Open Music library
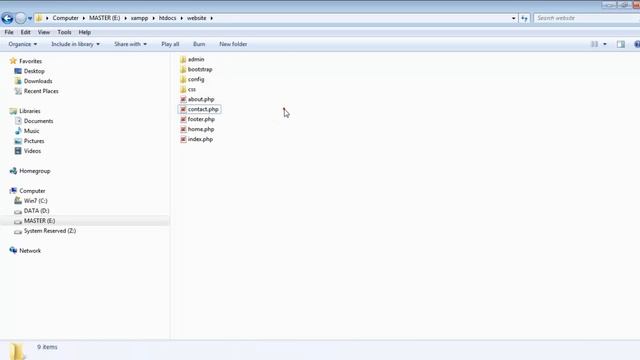The height and width of the screenshot is (360, 640). pyautogui.click(x=31, y=131)
